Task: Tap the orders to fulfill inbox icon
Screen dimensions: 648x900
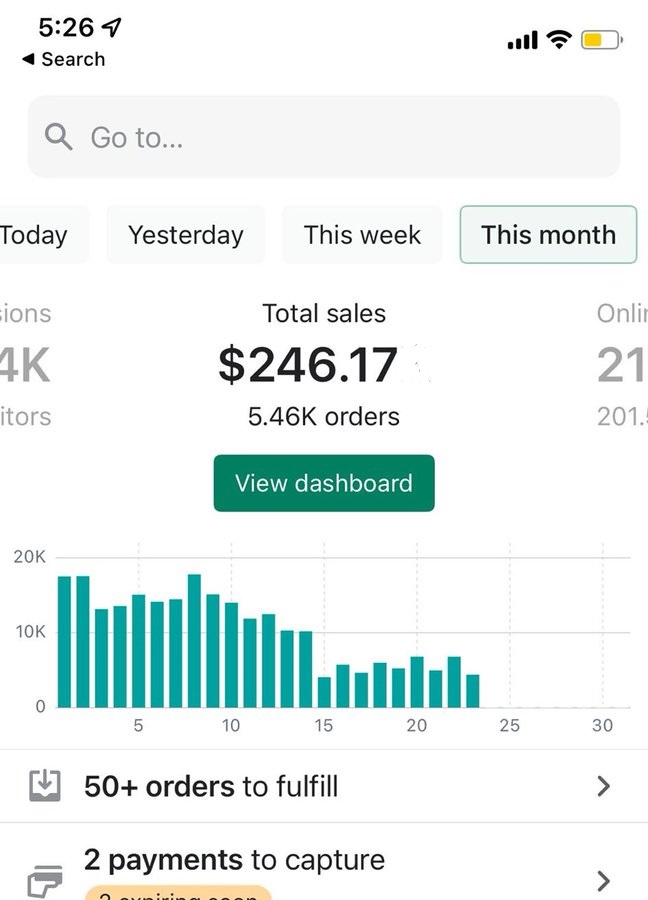Action: pos(44,786)
